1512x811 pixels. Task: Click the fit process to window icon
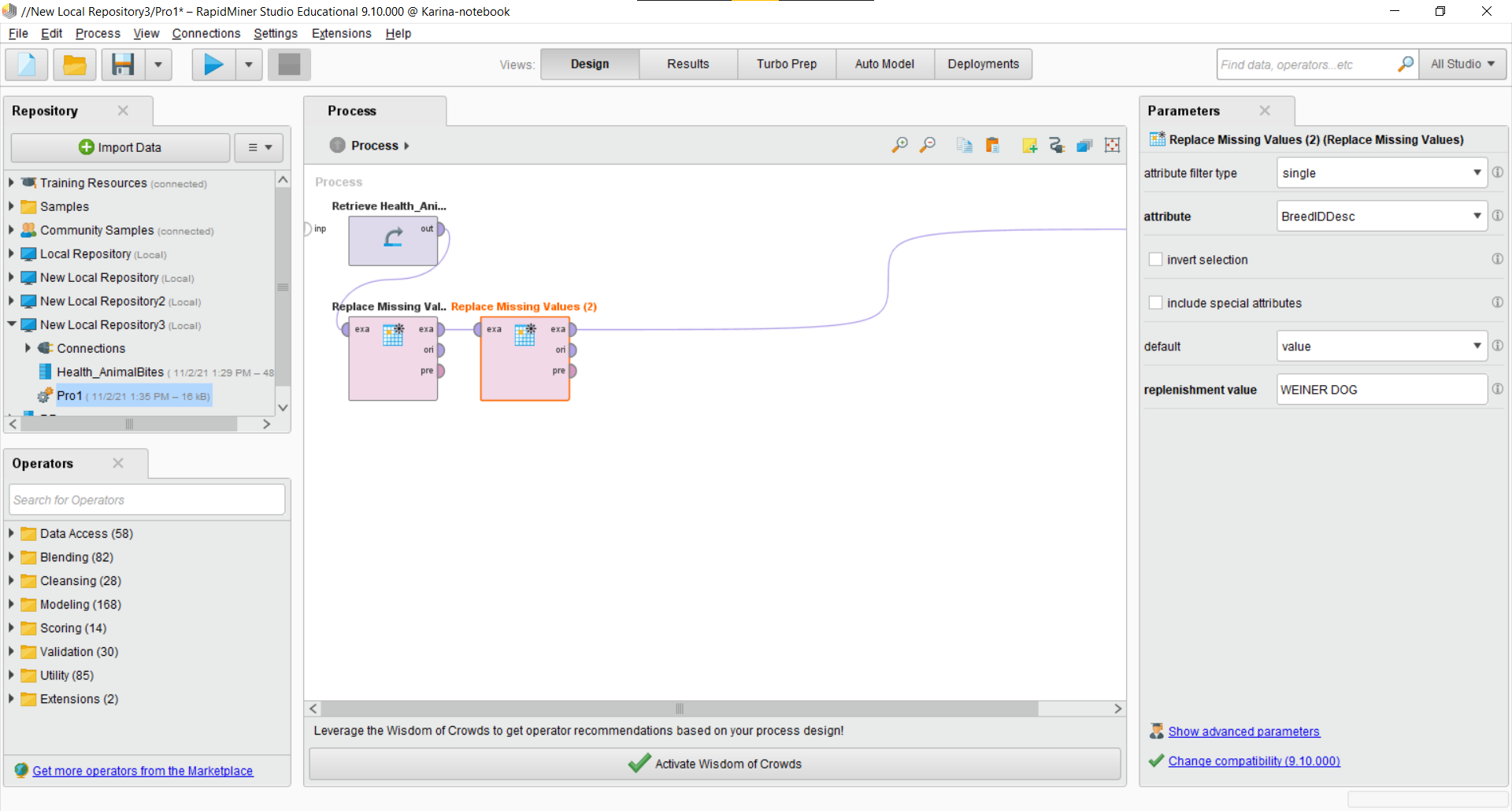(1112, 145)
